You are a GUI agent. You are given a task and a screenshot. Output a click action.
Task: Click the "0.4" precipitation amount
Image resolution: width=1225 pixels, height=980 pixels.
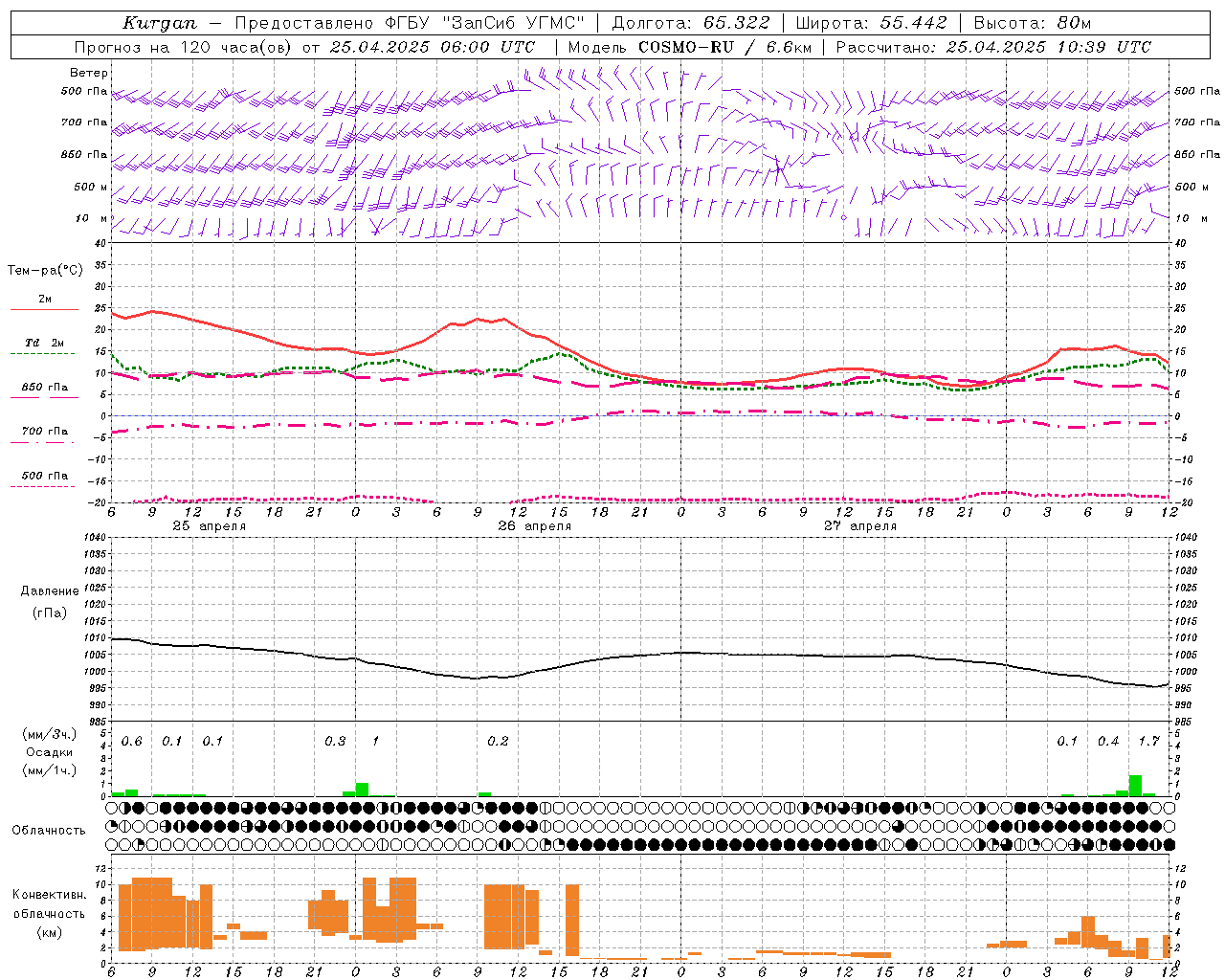point(1108,741)
